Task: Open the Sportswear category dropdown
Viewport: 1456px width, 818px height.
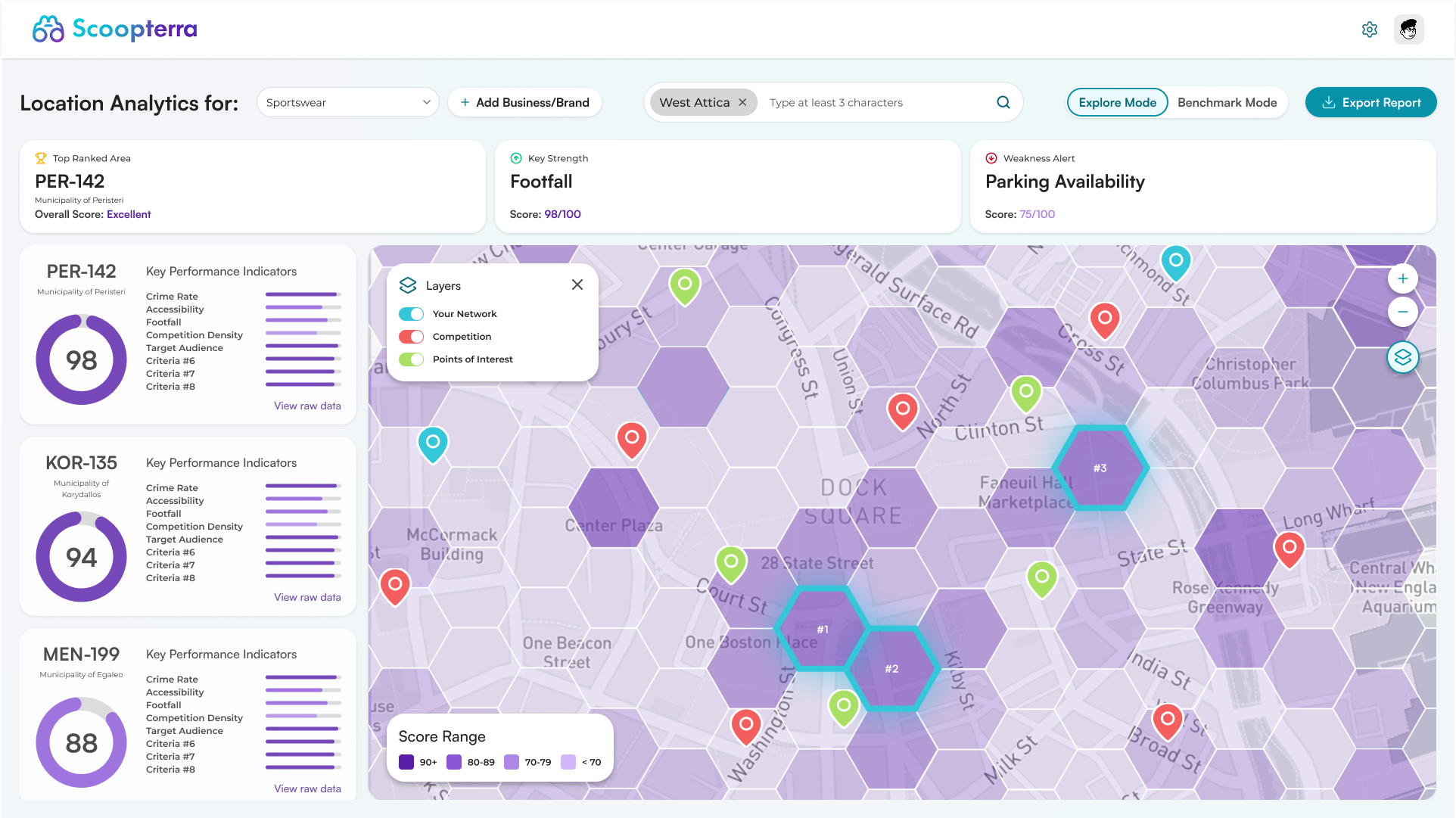Action: pyautogui.click(x=348, y=102)
